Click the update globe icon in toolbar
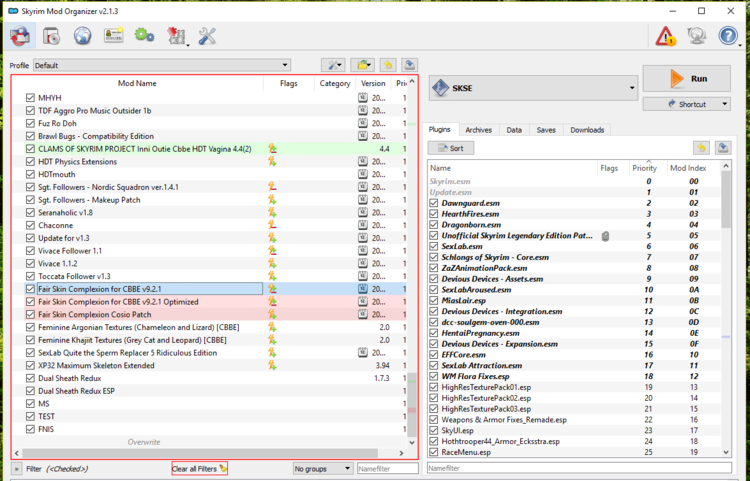 click(696, 36)
